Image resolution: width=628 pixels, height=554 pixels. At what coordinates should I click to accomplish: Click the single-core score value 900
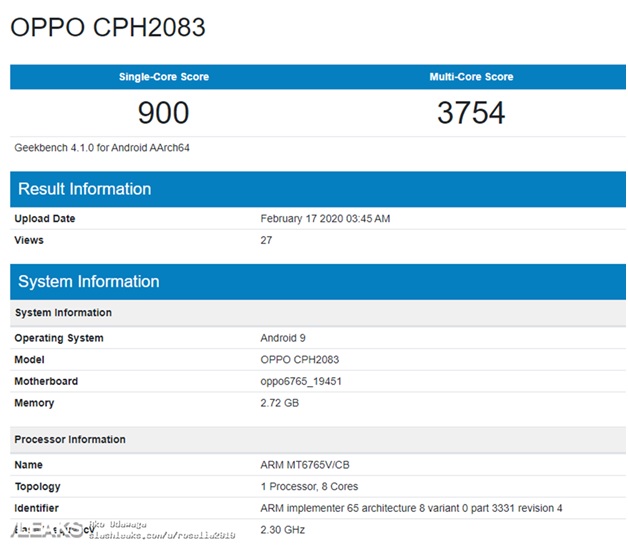pyautogui.click(x=163, y=113)
